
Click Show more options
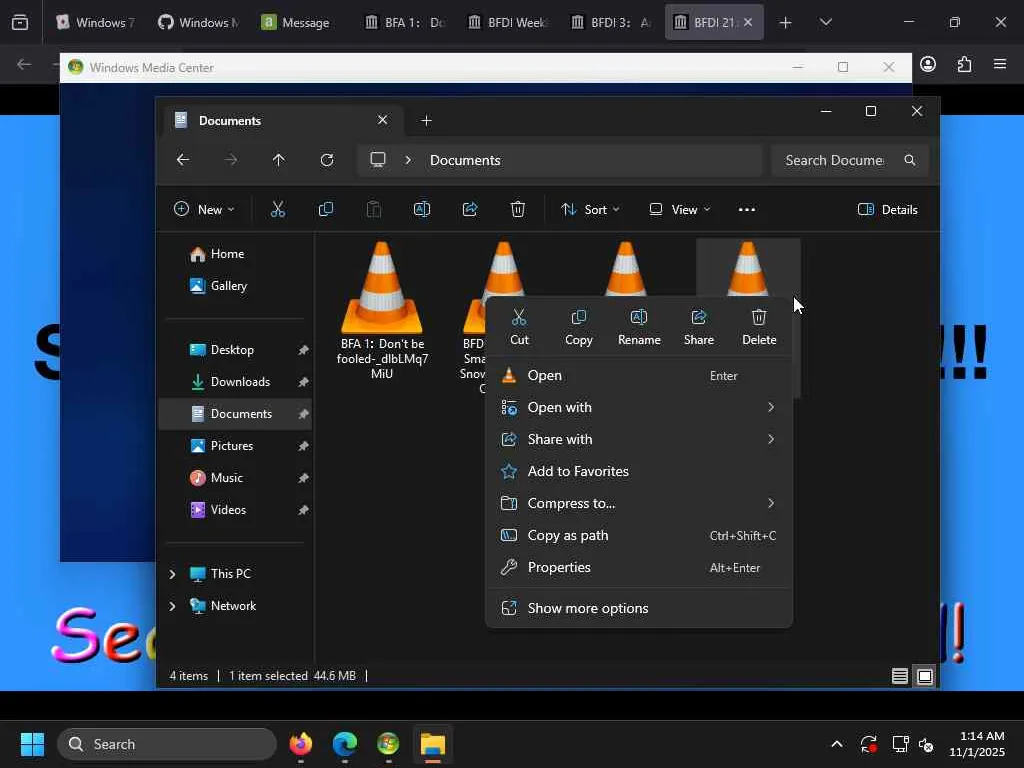tap(639, 609)
